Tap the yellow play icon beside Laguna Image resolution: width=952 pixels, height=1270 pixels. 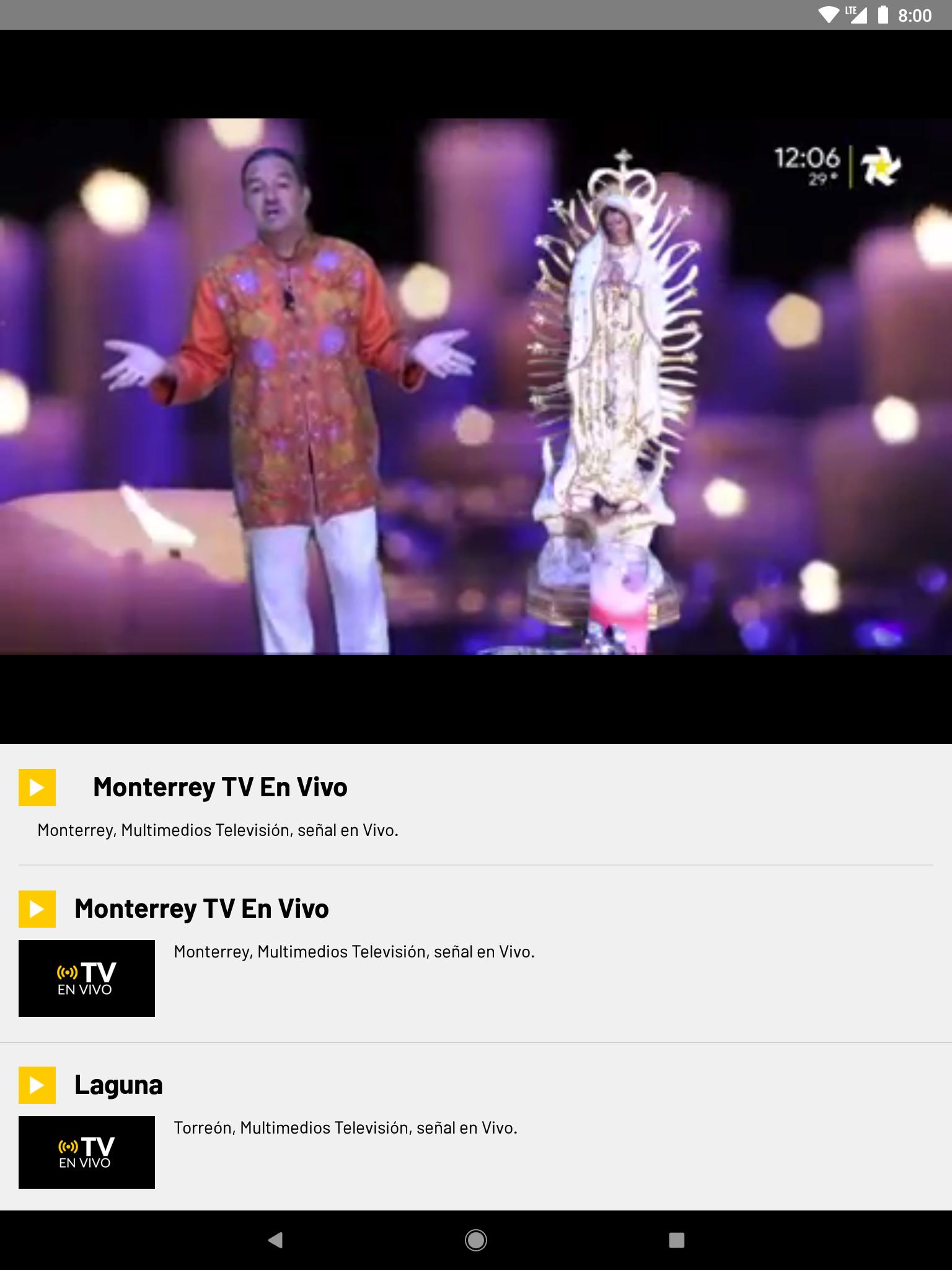coord(37,1085)
